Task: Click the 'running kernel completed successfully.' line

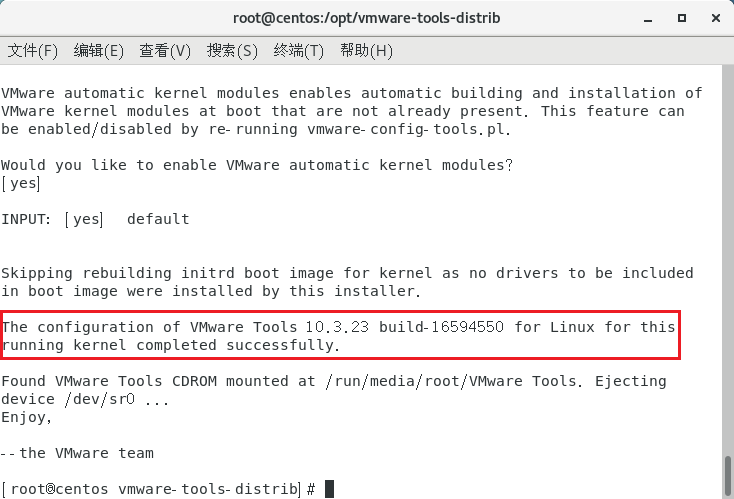Action: coord(170,345)
